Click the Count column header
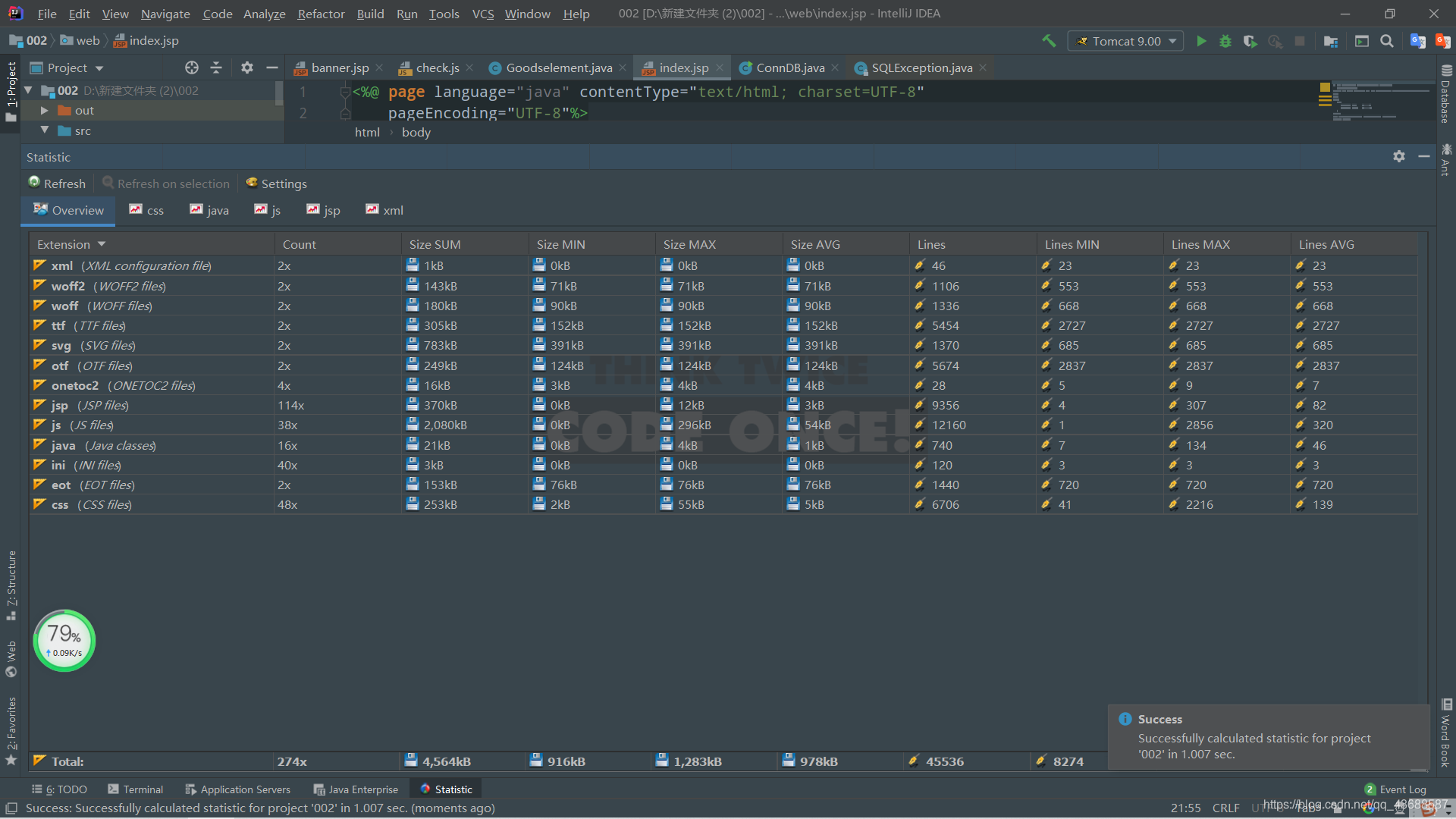 tap(337, 244)
